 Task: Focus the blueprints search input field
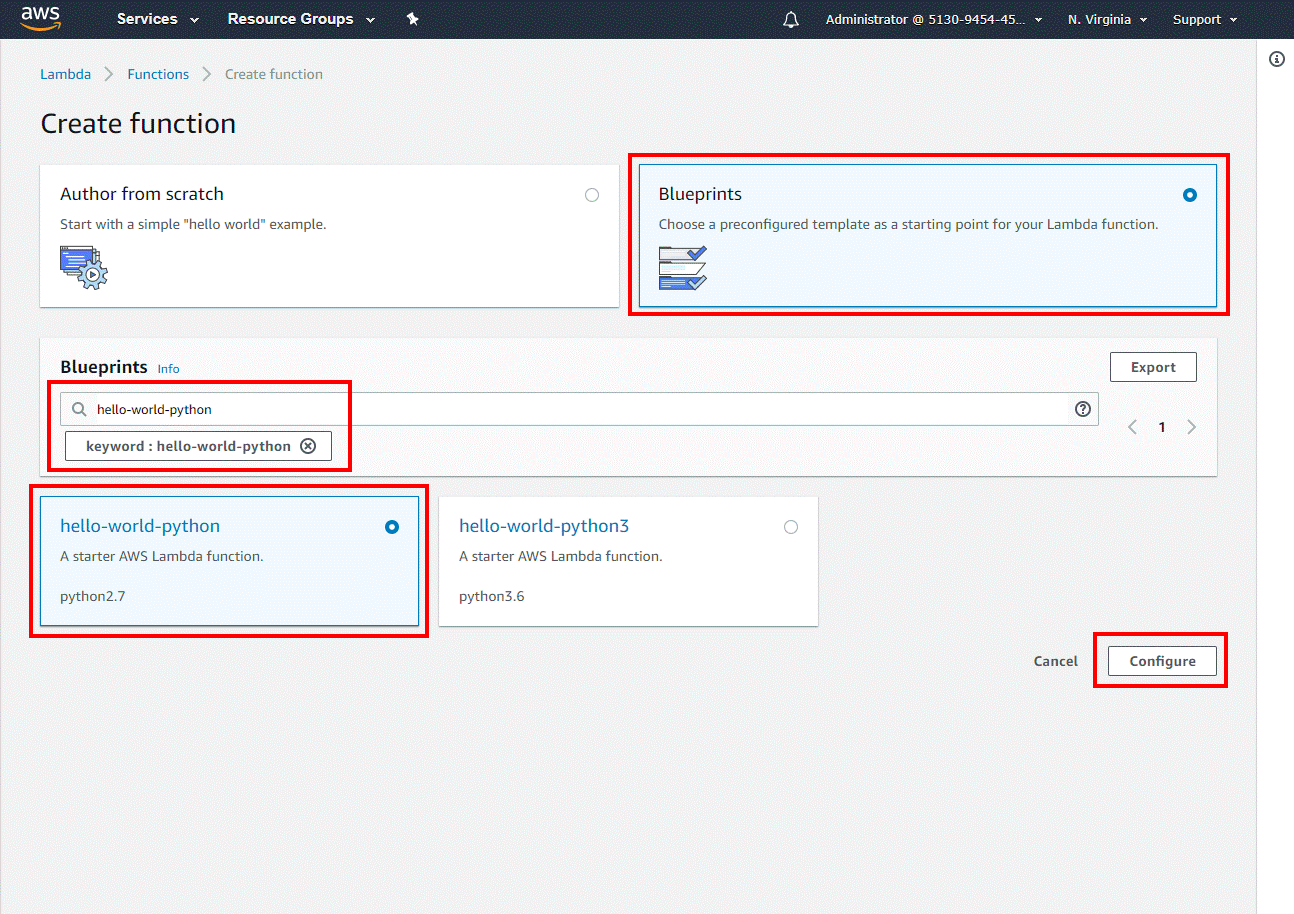[x=579, y=409]
